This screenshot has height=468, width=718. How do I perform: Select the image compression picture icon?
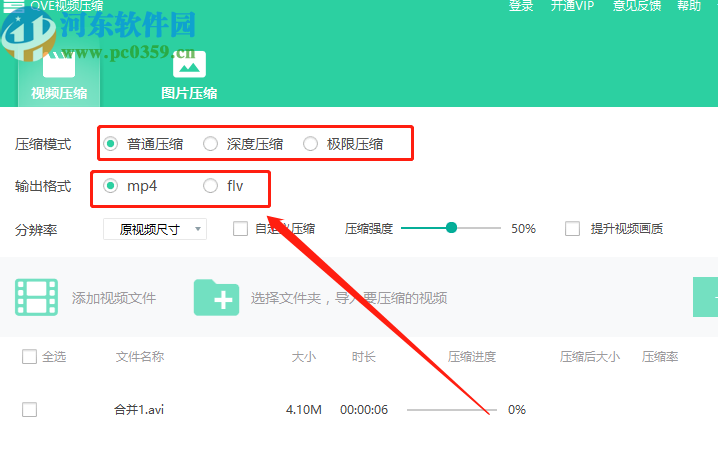(189, 65)
